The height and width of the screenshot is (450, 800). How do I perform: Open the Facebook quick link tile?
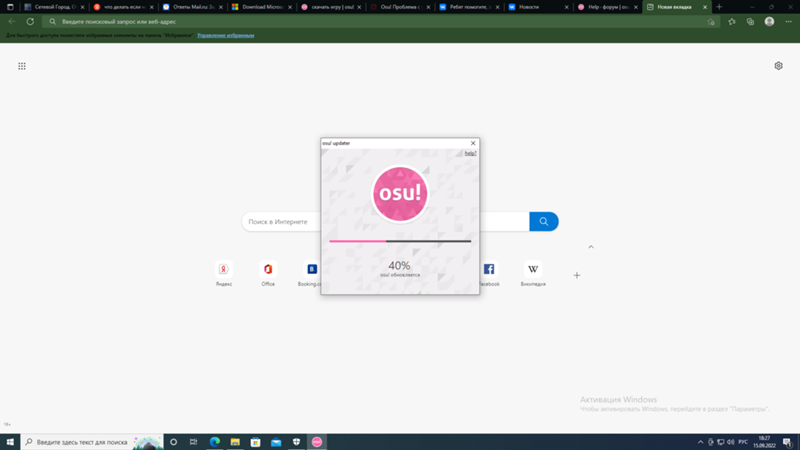click(489, 273)
